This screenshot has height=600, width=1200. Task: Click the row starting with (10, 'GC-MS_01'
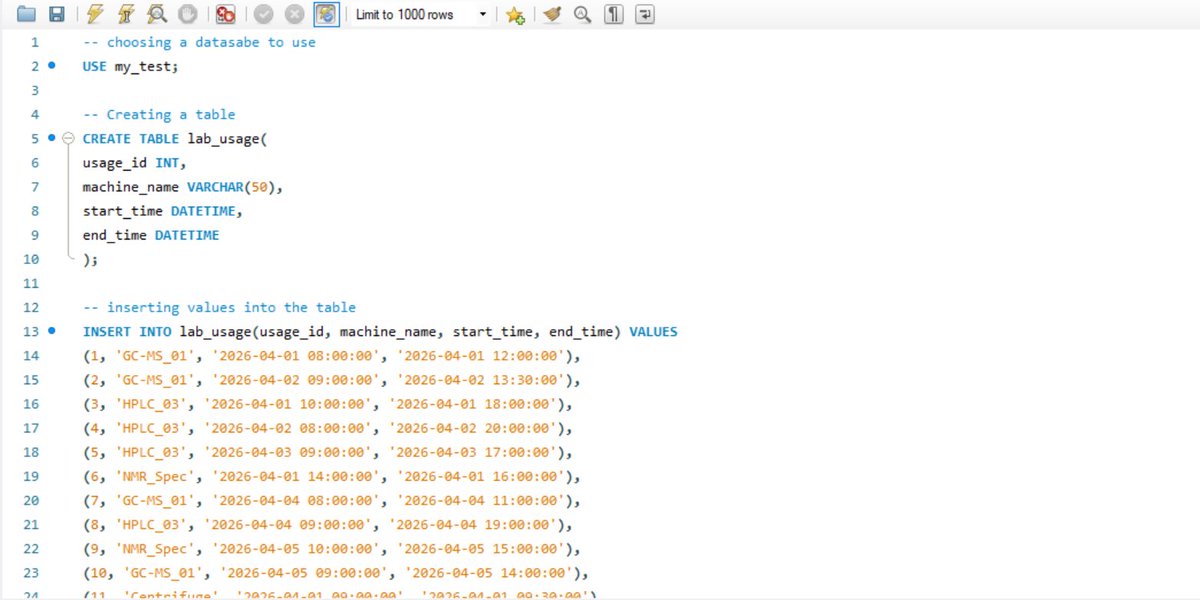[x=335, y=573]
